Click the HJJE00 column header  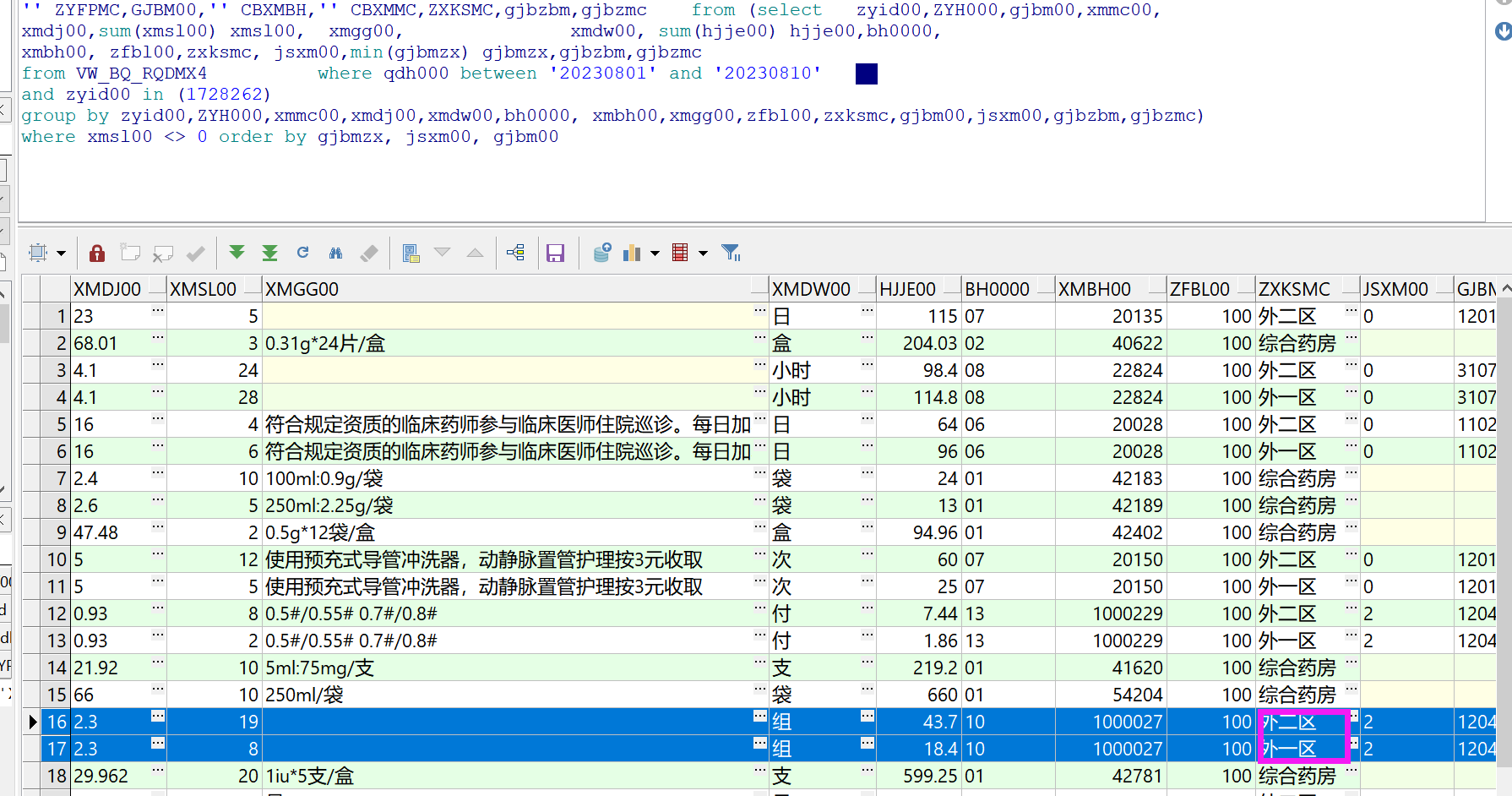click(908, 289)
